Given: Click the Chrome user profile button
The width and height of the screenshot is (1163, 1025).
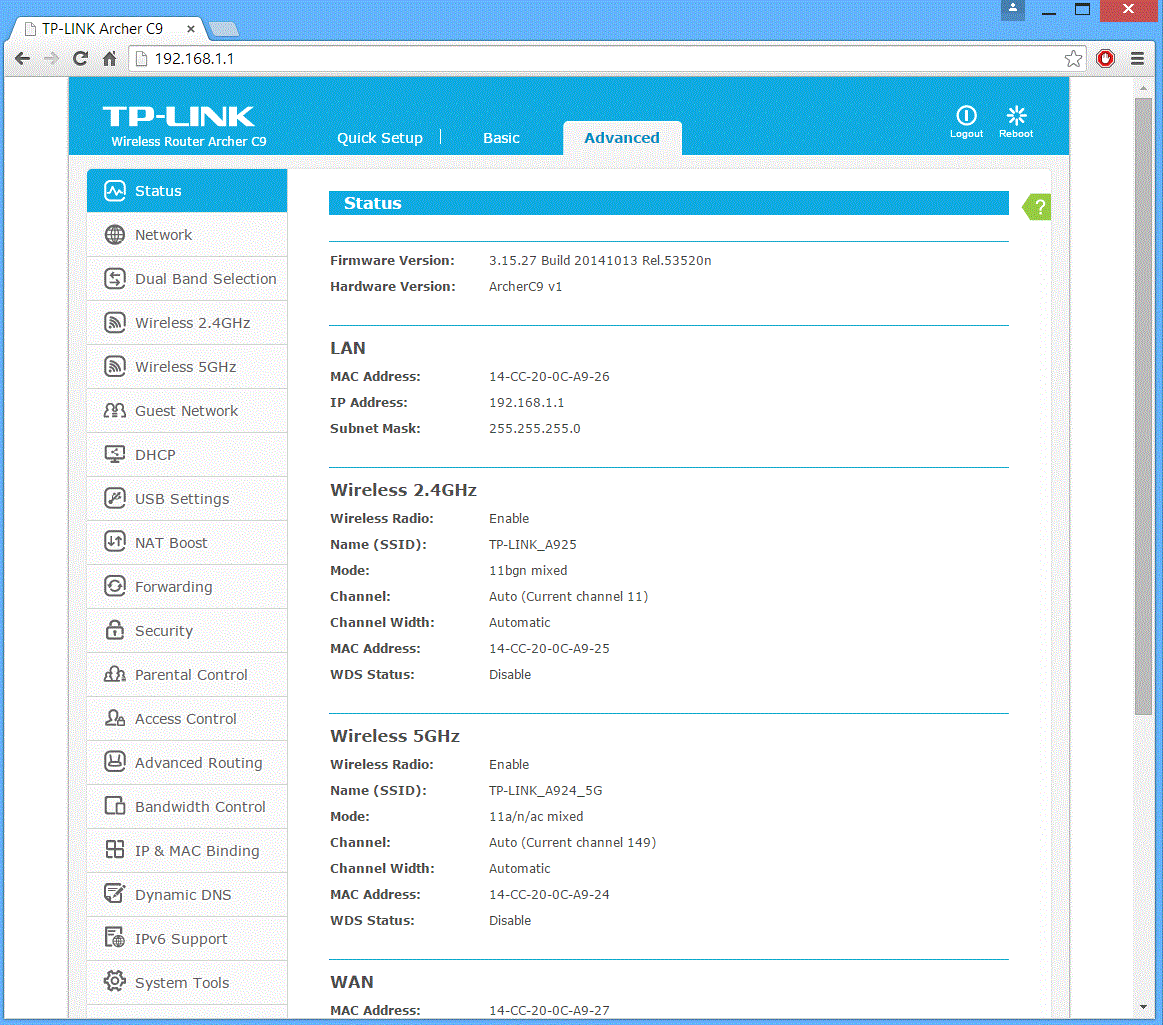Looking at the screenshot, I should coord(1012,10).
